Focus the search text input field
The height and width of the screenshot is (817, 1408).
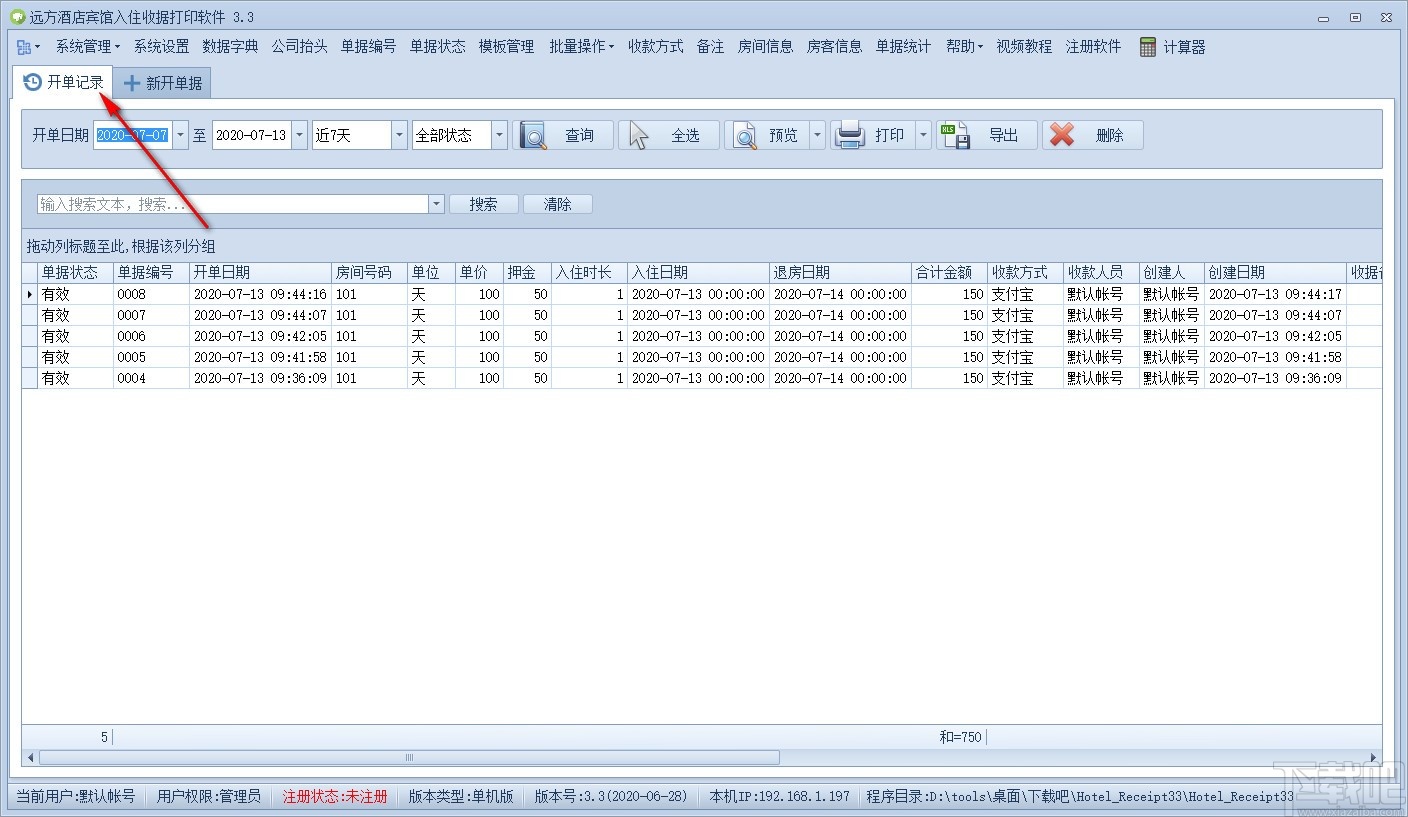tap(232, 204)
